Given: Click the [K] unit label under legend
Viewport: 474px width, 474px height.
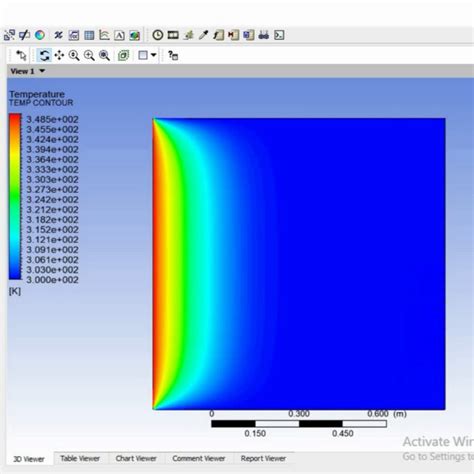Looking at the screenshot, I should (x=15, y=291).
